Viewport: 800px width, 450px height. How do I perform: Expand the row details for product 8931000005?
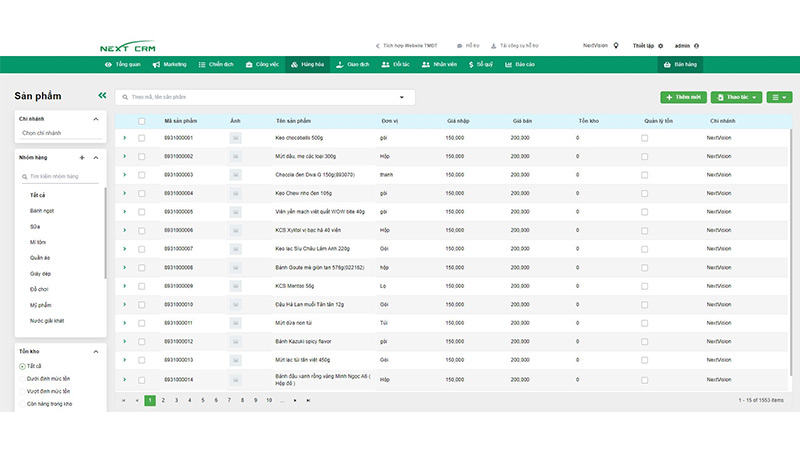click(x=125, y=211)
